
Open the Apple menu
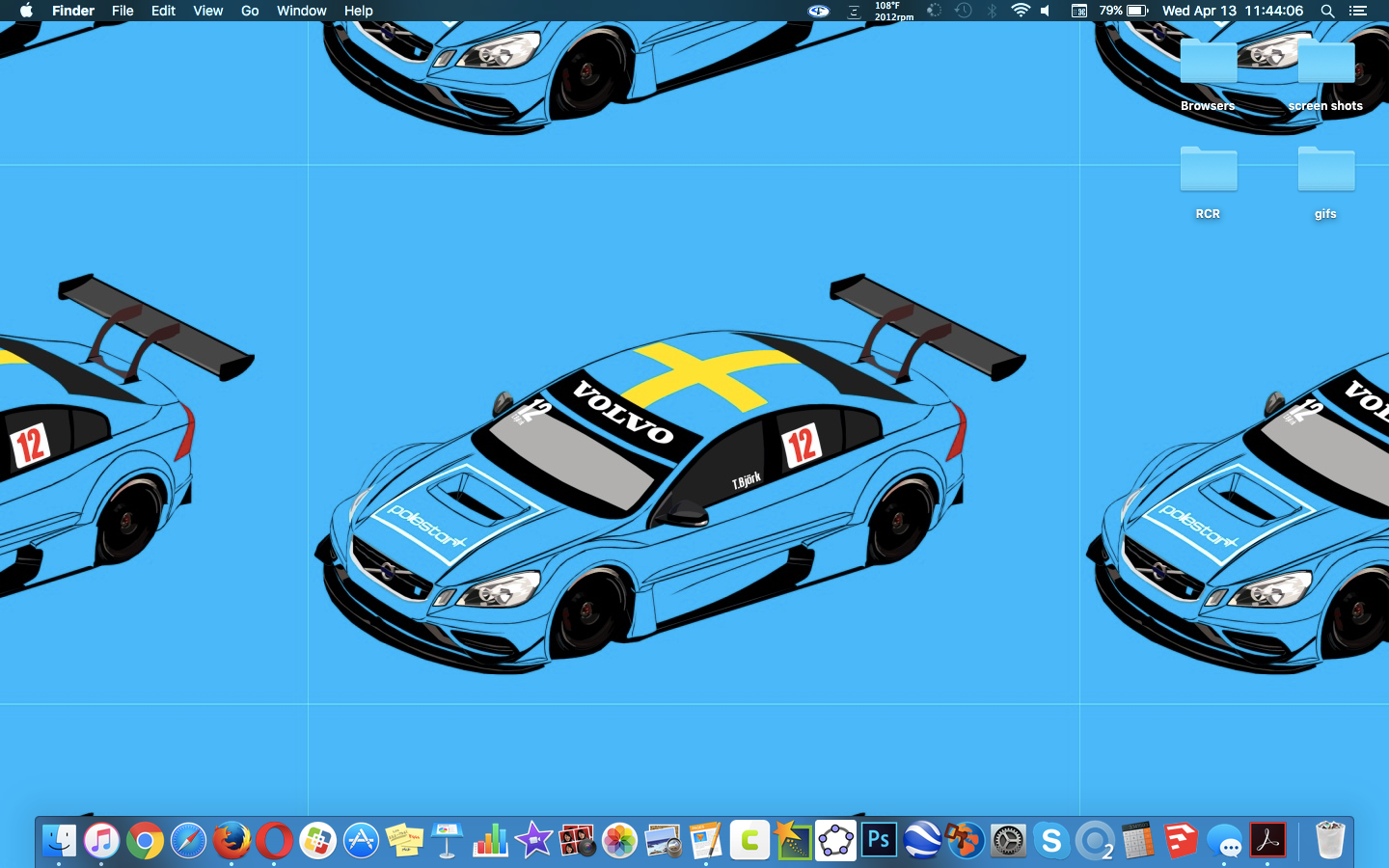tap(26, 11)
